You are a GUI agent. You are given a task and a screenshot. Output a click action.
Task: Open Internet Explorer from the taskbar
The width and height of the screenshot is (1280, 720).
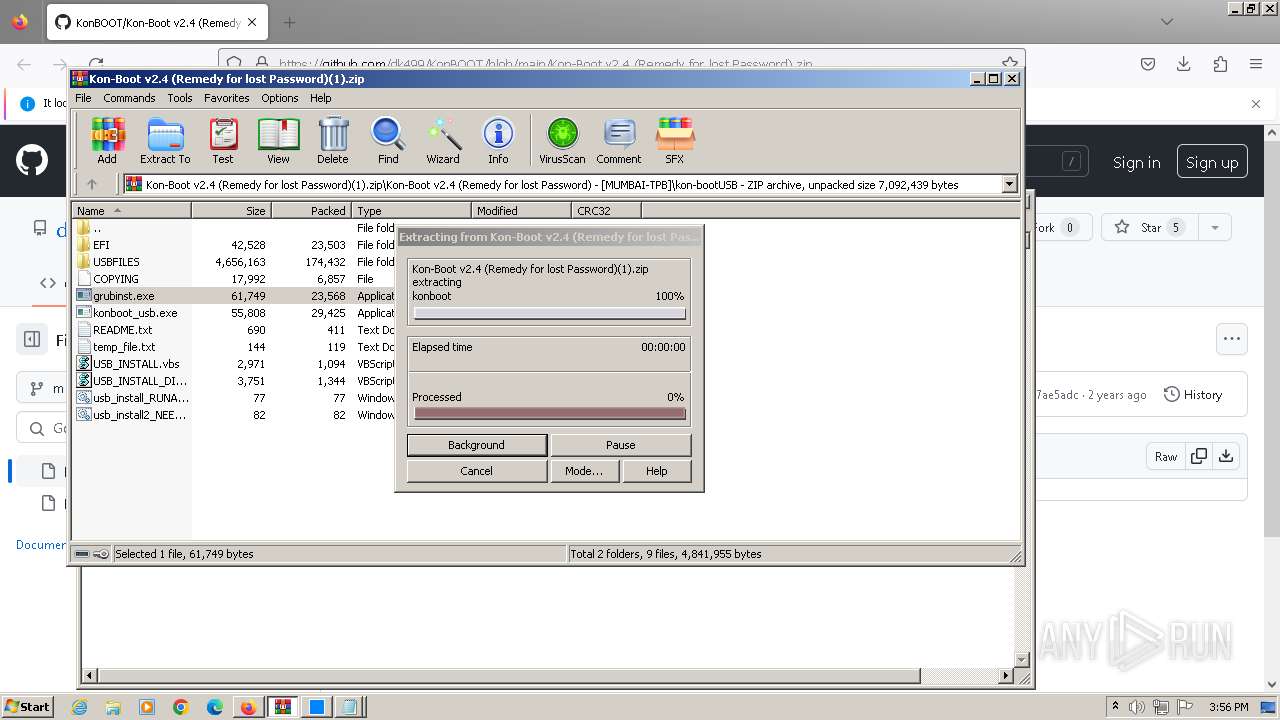pyautogui.click(x=79, y=707)
